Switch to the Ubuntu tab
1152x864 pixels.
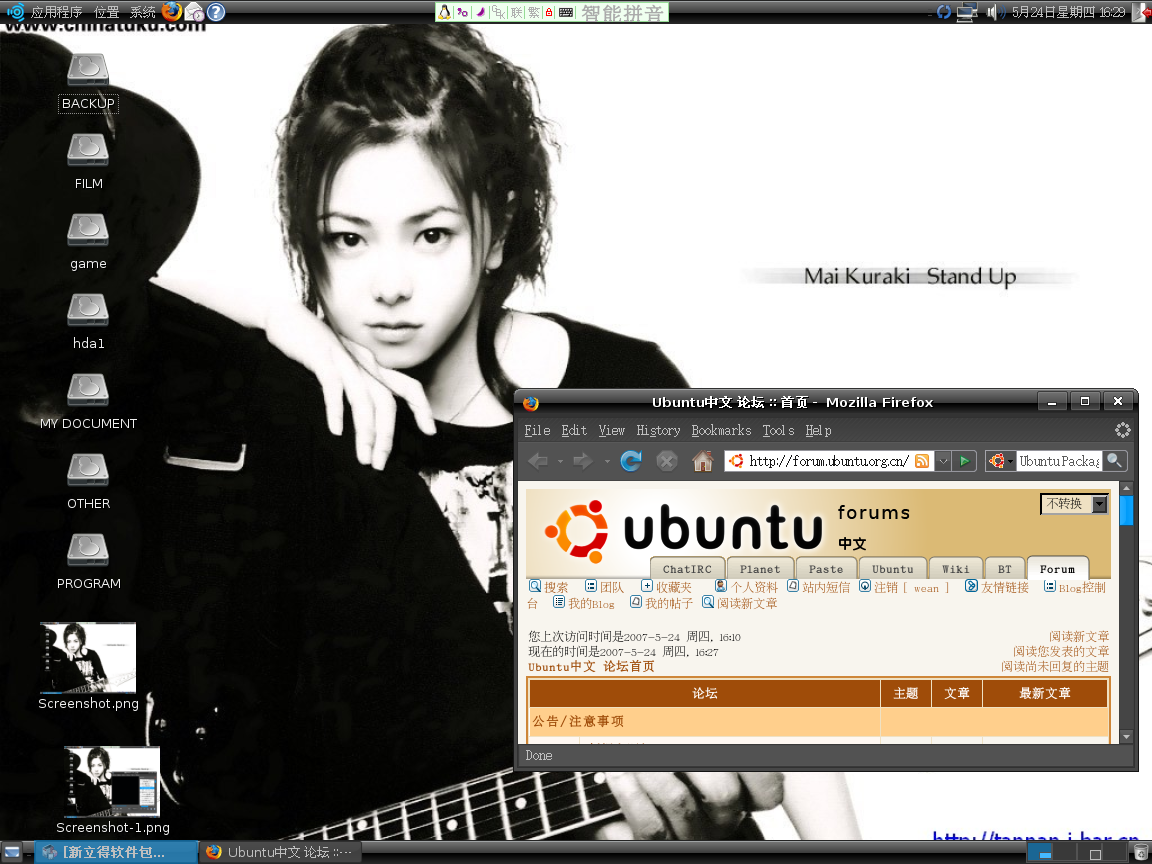click(893, 569)
